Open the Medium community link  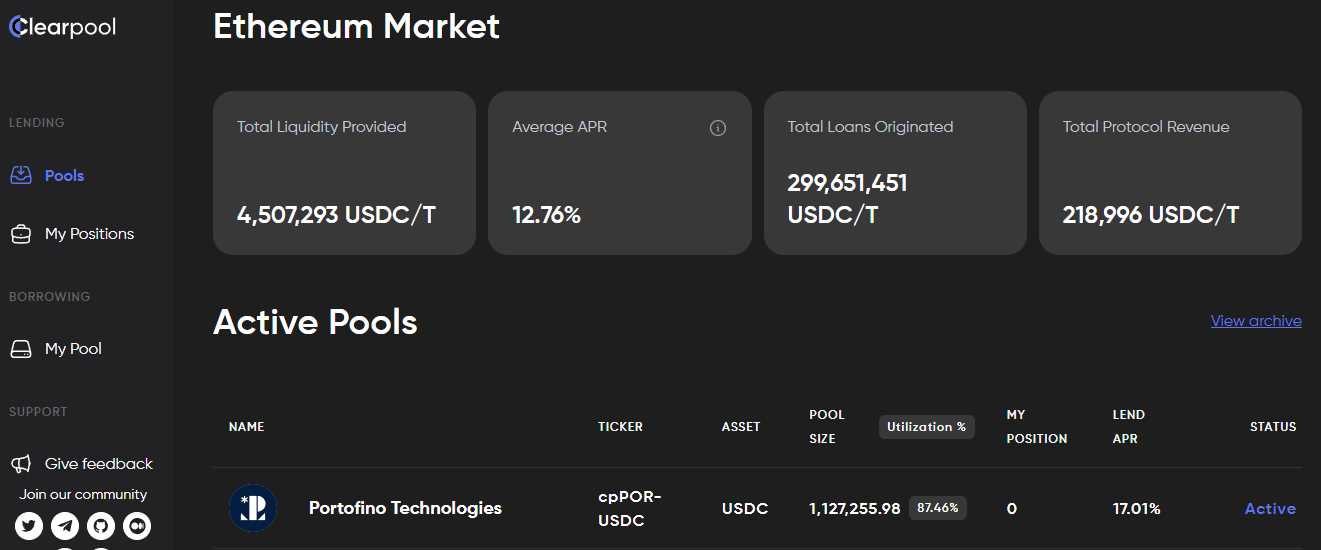pyautogui.click(x=137, y=525)
